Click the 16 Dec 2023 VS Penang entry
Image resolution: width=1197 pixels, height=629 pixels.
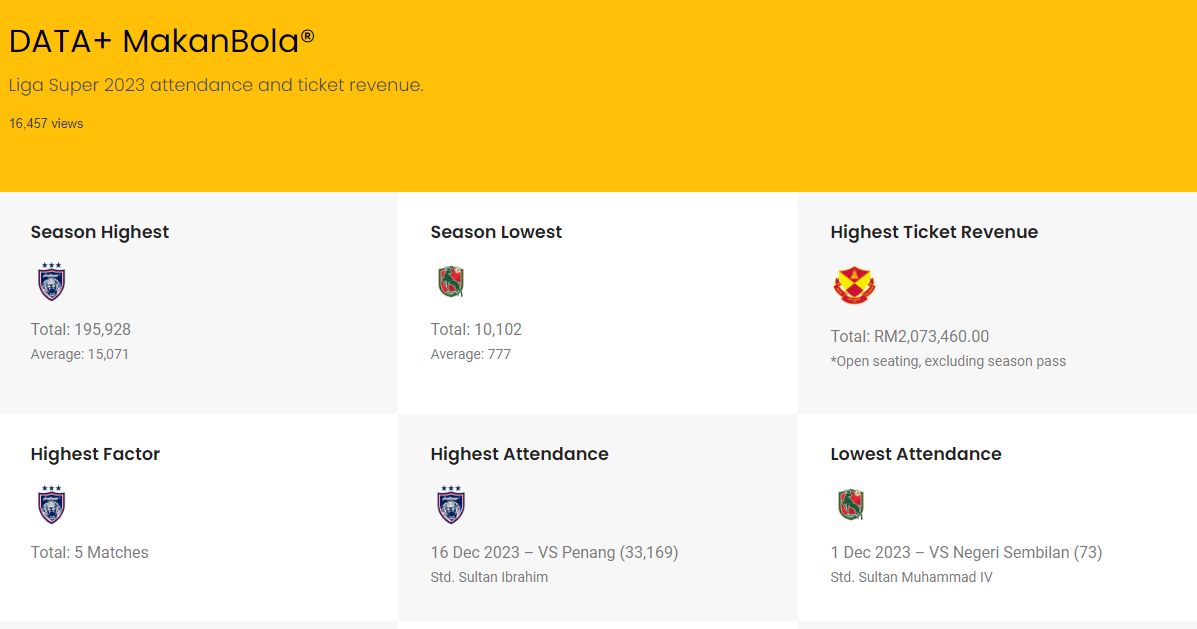[554, 552]
